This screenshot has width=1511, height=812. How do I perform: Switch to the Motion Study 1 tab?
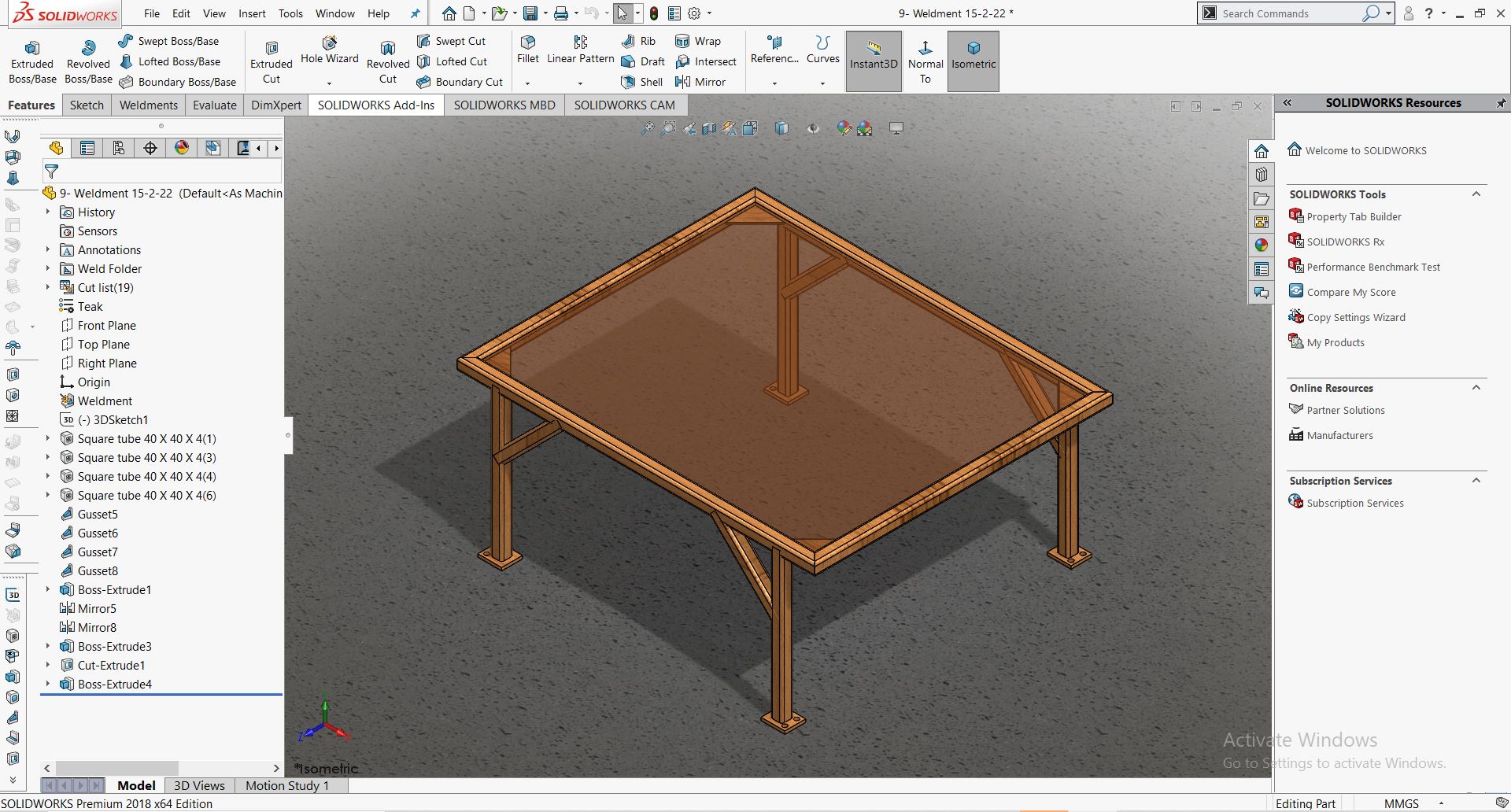288,785
